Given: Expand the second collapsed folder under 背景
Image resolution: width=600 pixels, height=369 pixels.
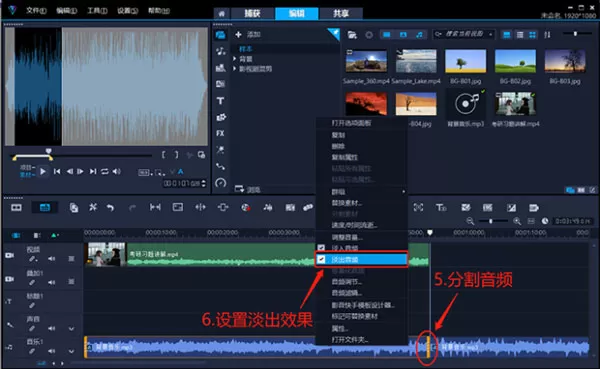Looking at the screenshot, I should [x=235, y=69].
